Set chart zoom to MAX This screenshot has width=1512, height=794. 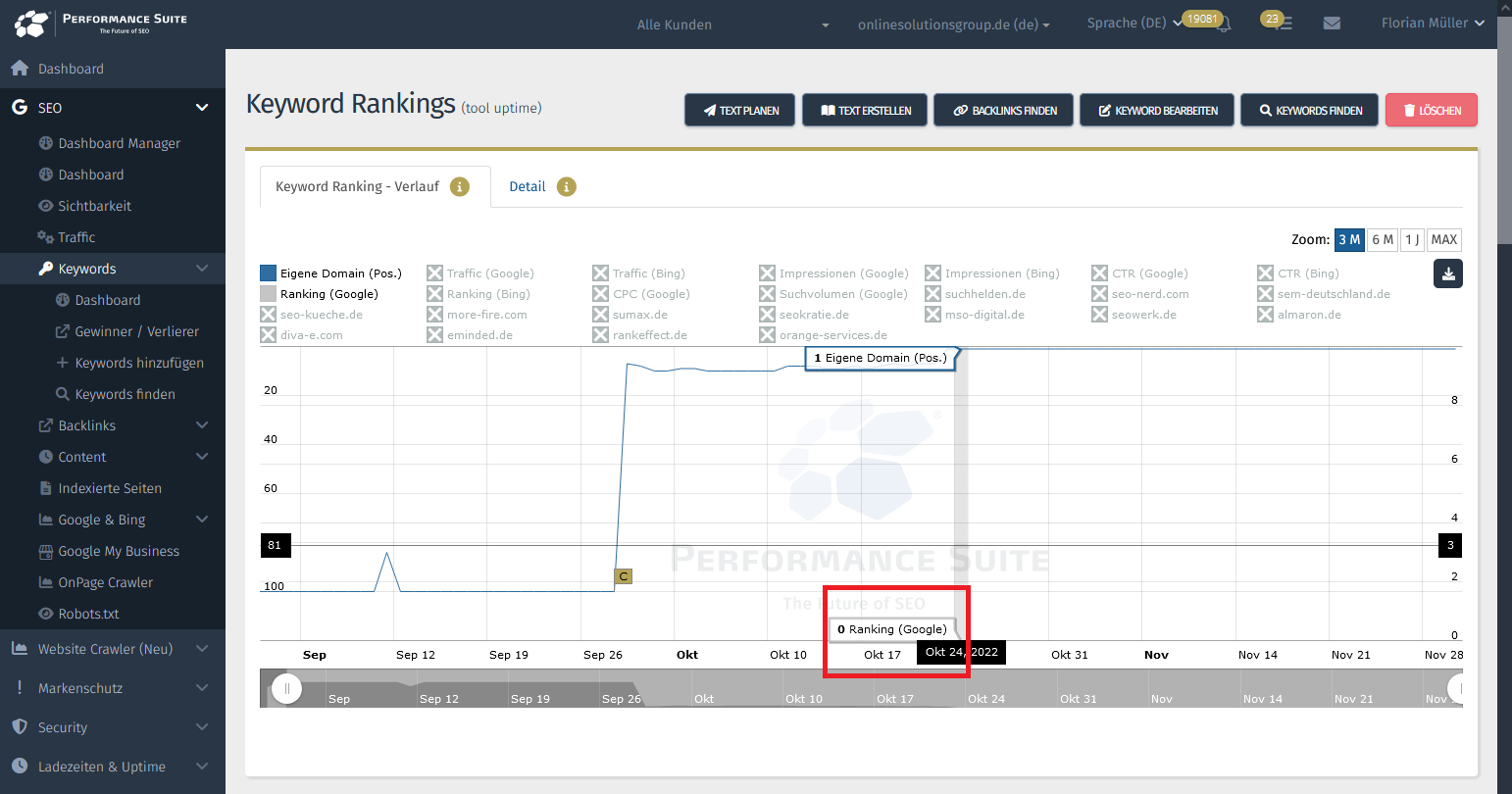pos(1443,239)
